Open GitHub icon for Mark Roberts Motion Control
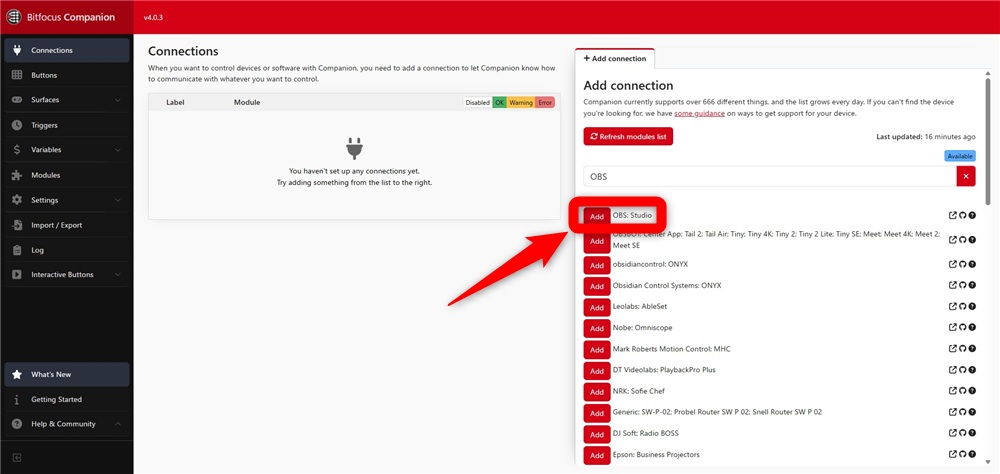 click(963, 349)
